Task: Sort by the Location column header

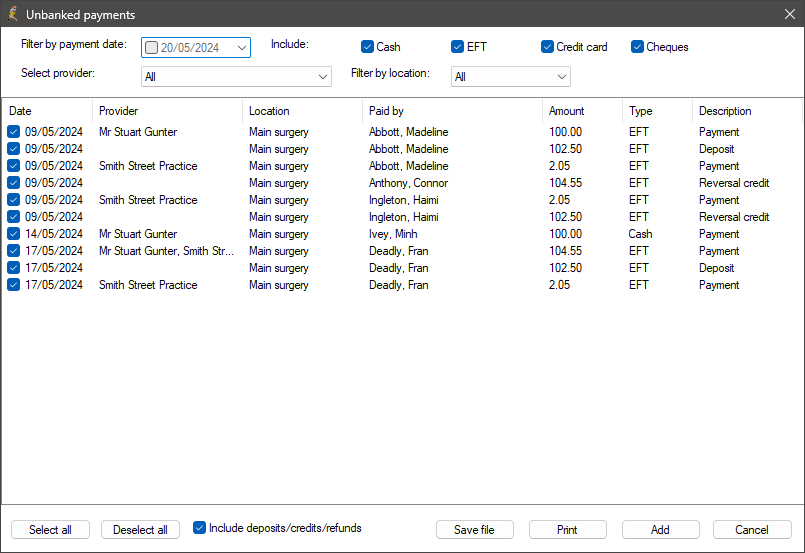Action: pos(302,111)
